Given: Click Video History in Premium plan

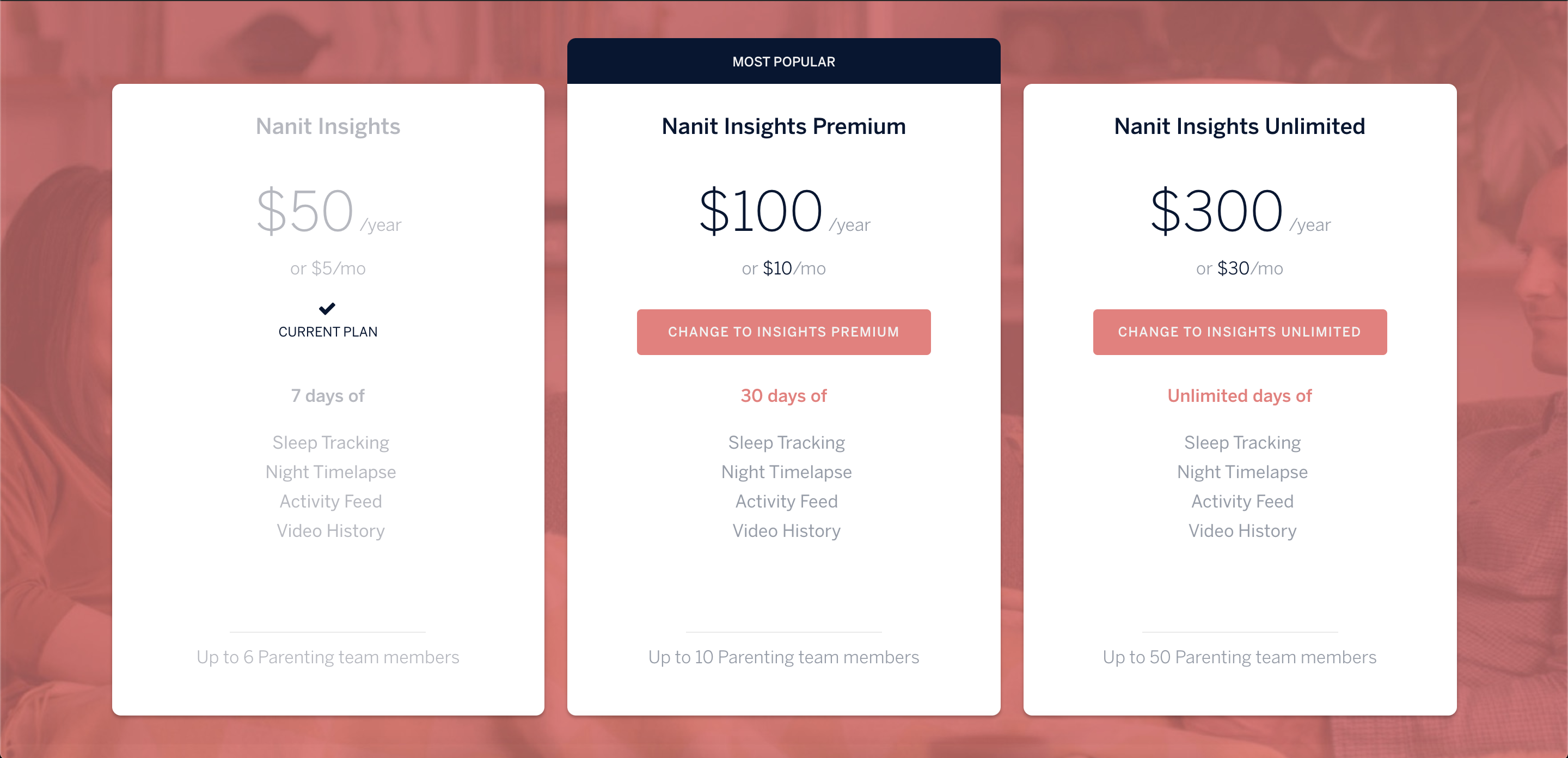Looking at the screenshot, I should pos(786,531).
